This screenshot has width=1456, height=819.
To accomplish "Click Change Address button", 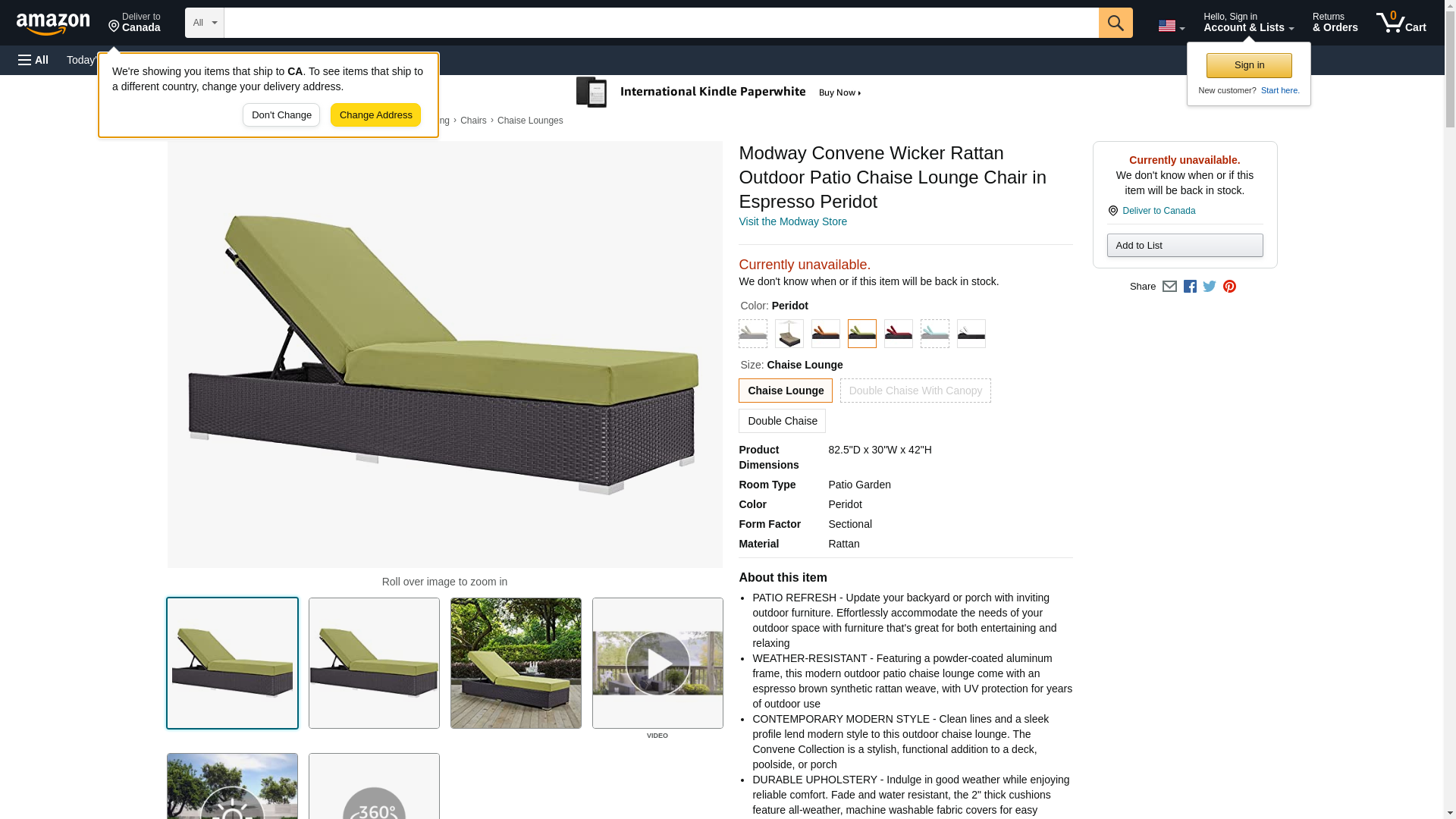I will (x=375, y=115).
